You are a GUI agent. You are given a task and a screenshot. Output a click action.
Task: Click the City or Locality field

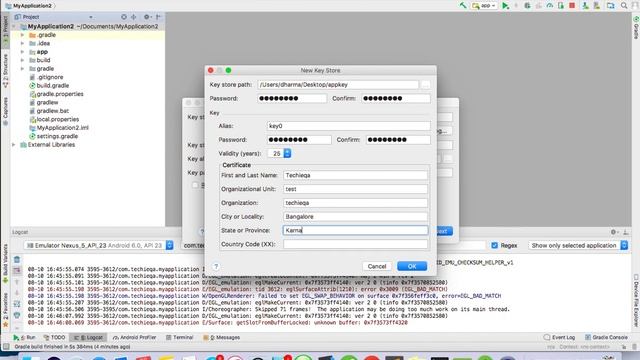coord(355,217)
